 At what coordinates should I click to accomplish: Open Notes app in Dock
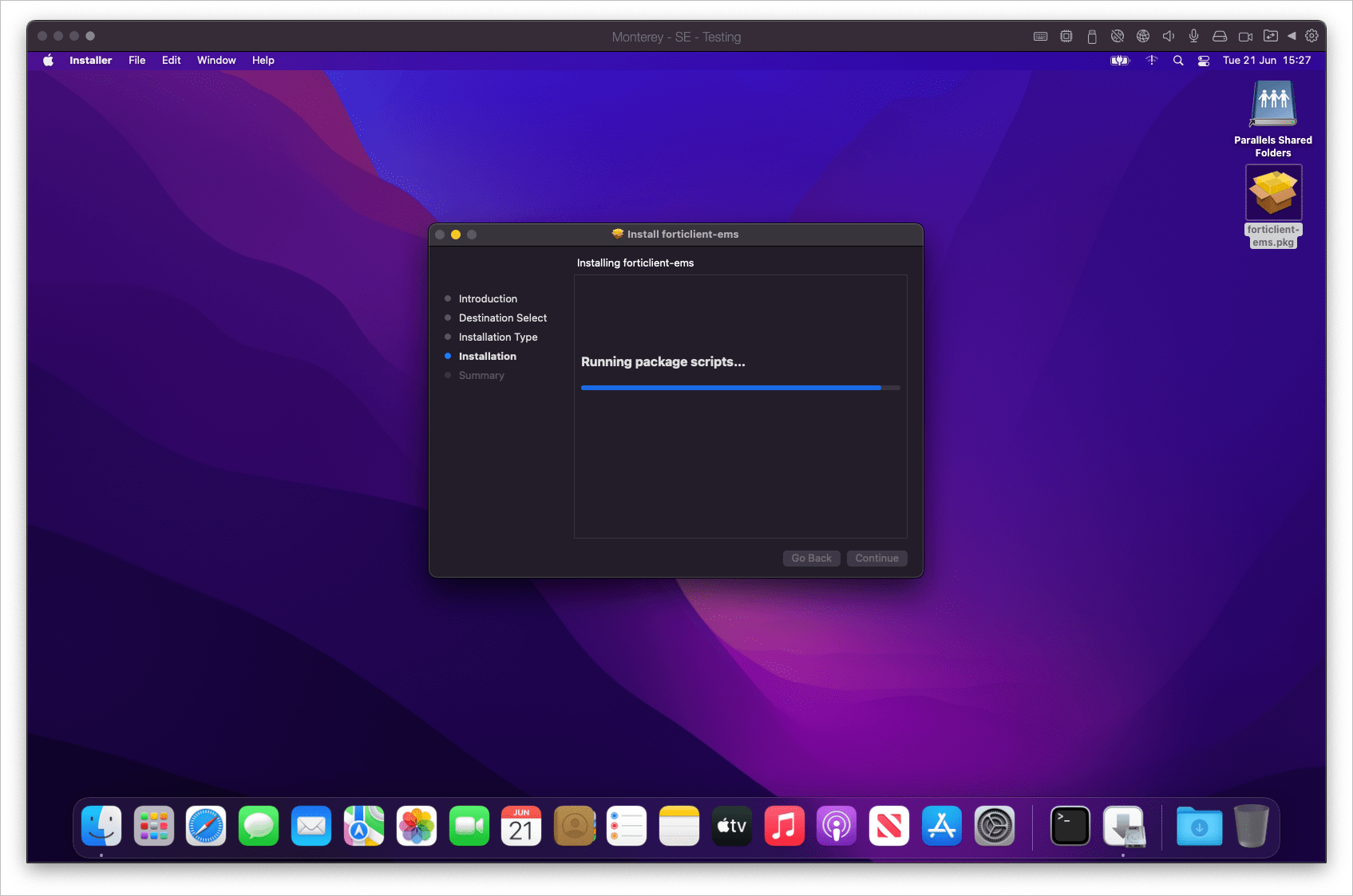point(679,826)
